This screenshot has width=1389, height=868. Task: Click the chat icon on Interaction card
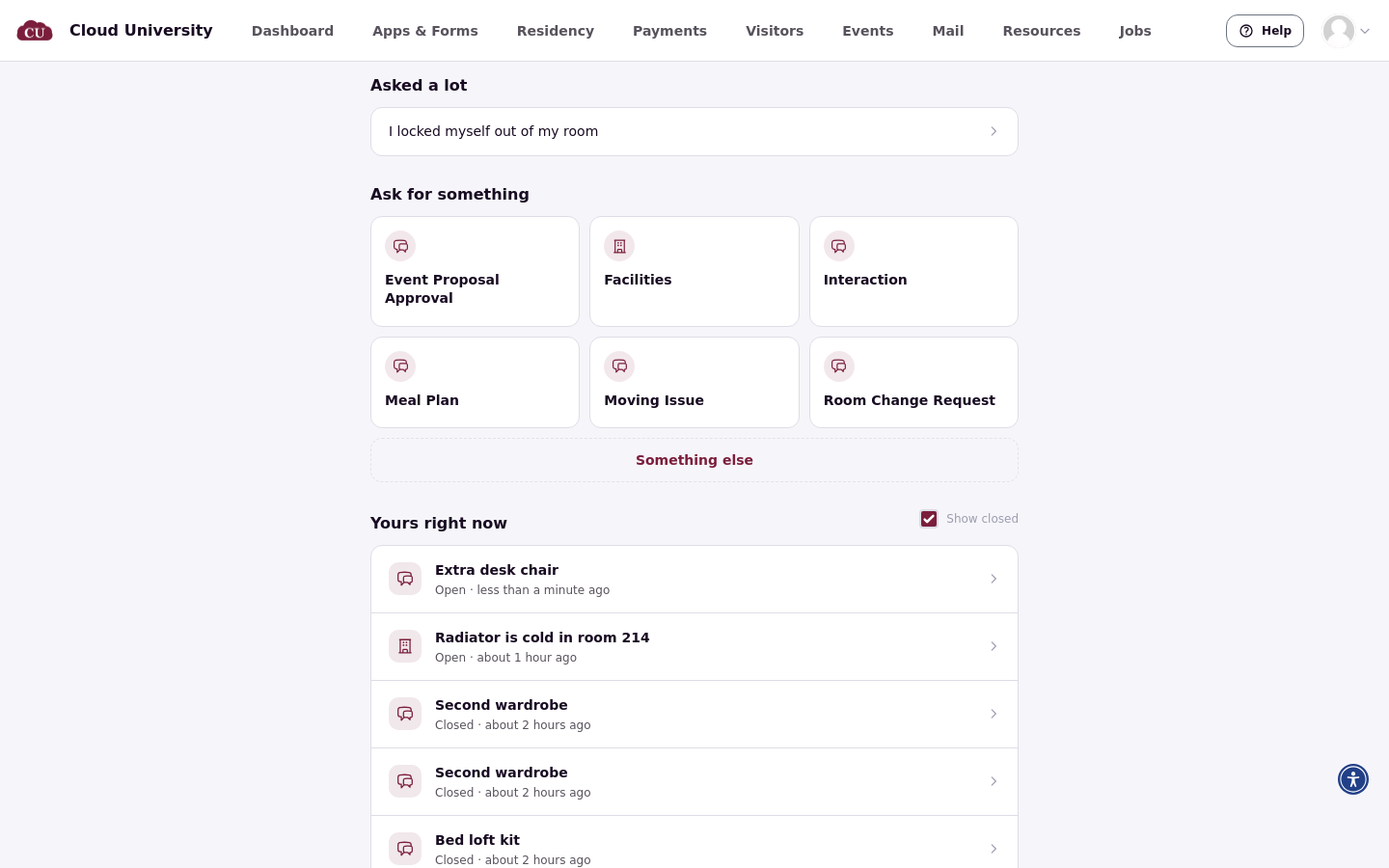click(x=839, y=246)
